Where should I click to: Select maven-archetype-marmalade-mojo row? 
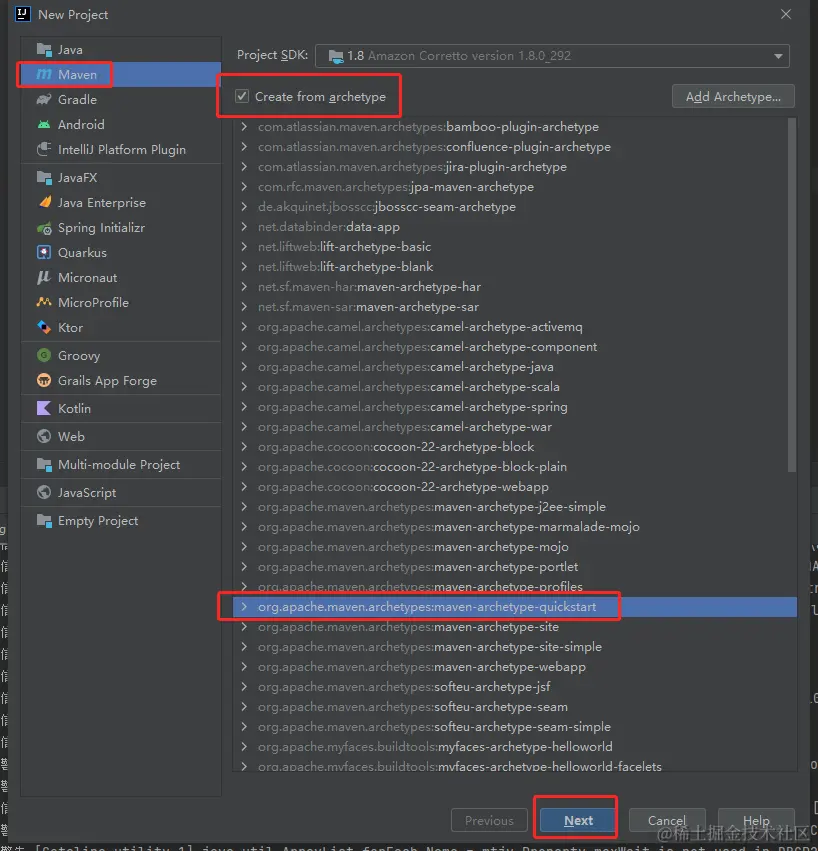click(x=515, y=527)
